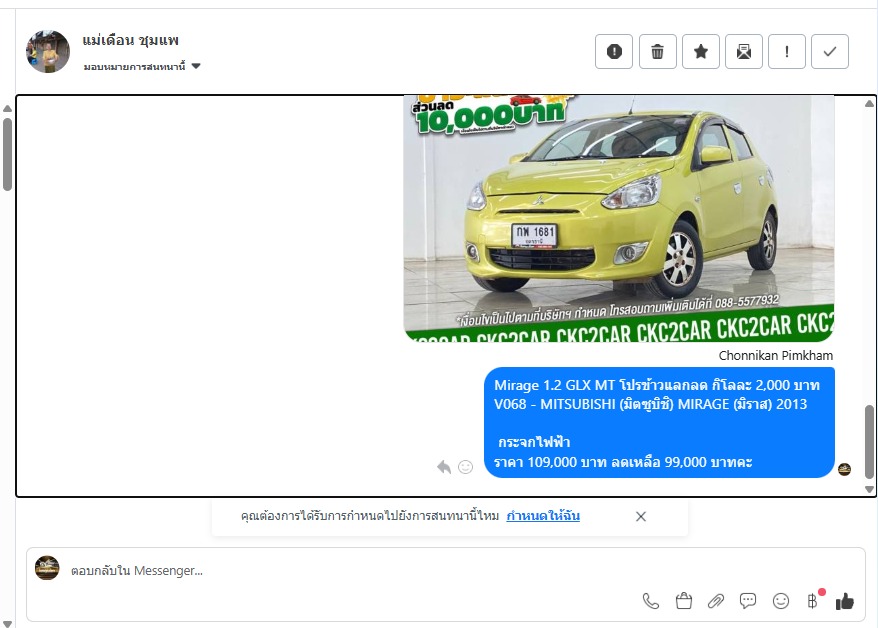Open emoji picker in reply toolbar

pyautogui.click(x=781, y=601)
